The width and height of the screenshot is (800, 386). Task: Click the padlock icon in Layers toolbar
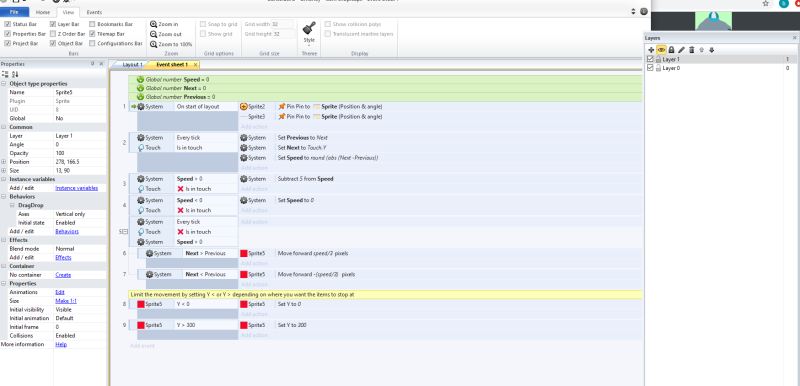(671, 50)
